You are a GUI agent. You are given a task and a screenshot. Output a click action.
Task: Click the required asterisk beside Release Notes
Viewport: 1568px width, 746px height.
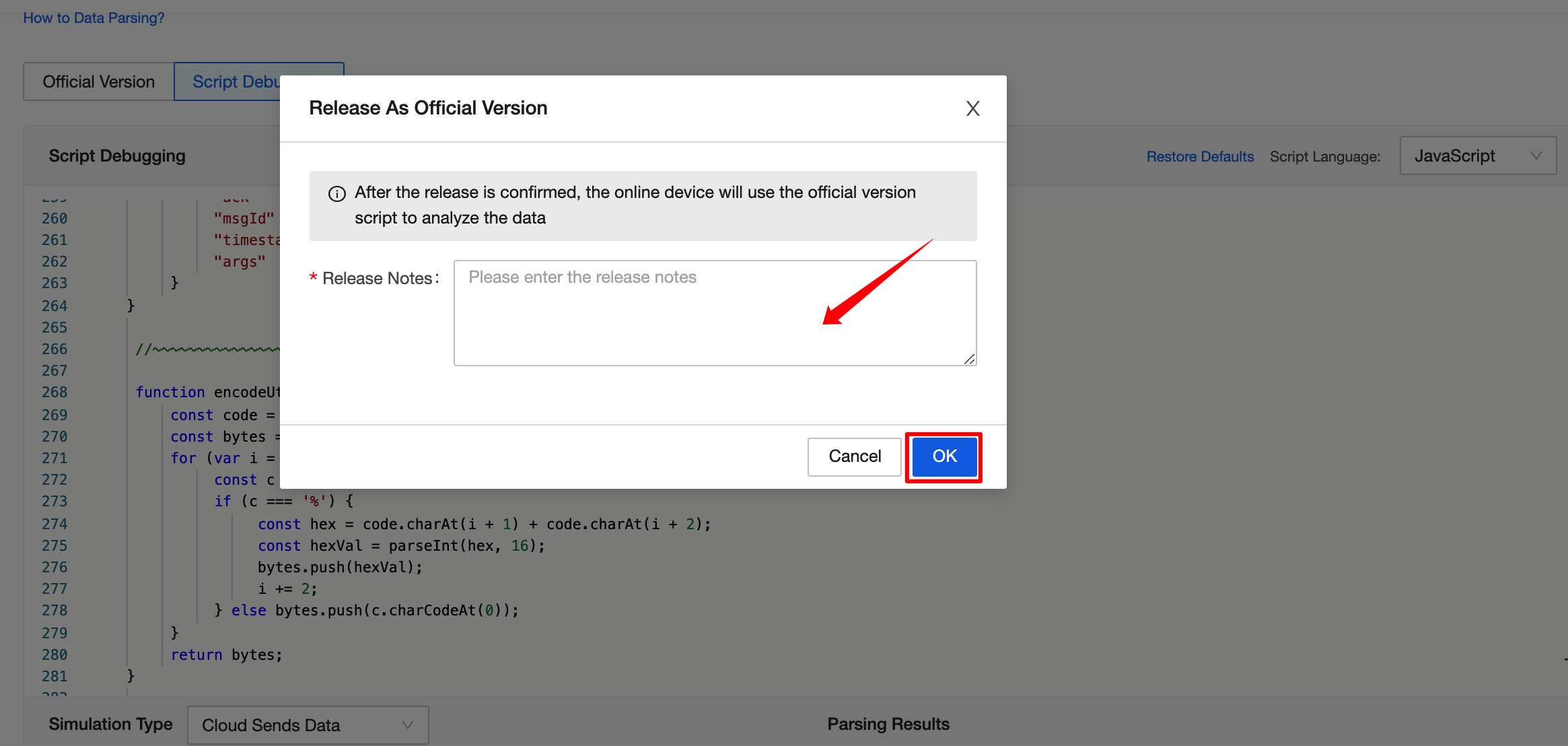[x=314, y=277]
